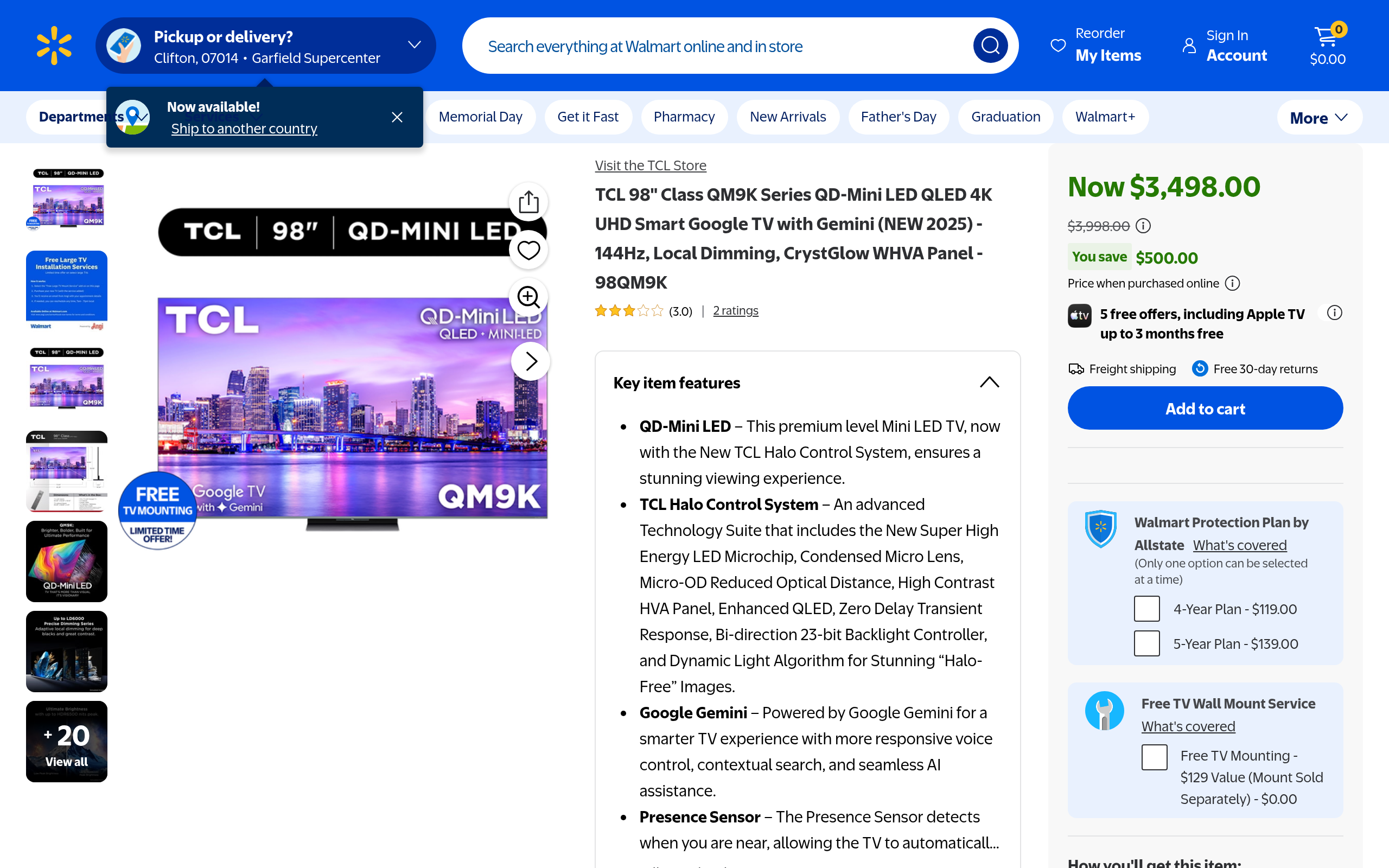Viewport: 1389px width, 868px height.
Task: Go to Walmart+ page
Action: pos(1105,117)
